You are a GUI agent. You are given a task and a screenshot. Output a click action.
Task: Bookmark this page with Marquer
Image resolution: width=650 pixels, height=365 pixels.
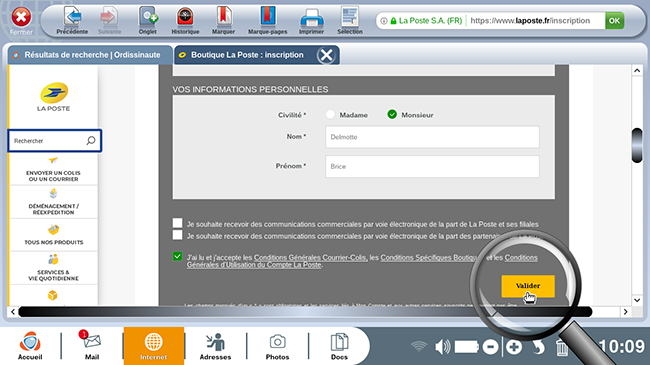(x=223, y=21)
